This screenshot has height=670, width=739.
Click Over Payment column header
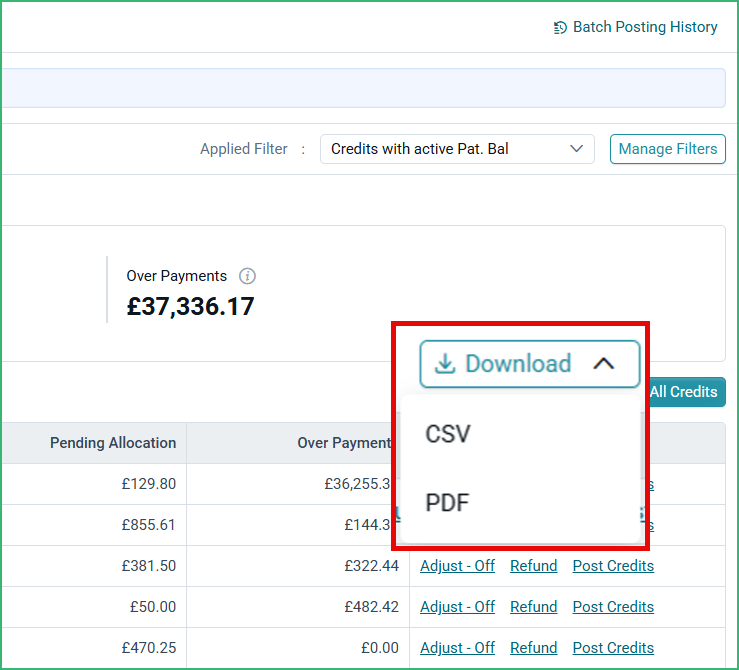[344, 443]
